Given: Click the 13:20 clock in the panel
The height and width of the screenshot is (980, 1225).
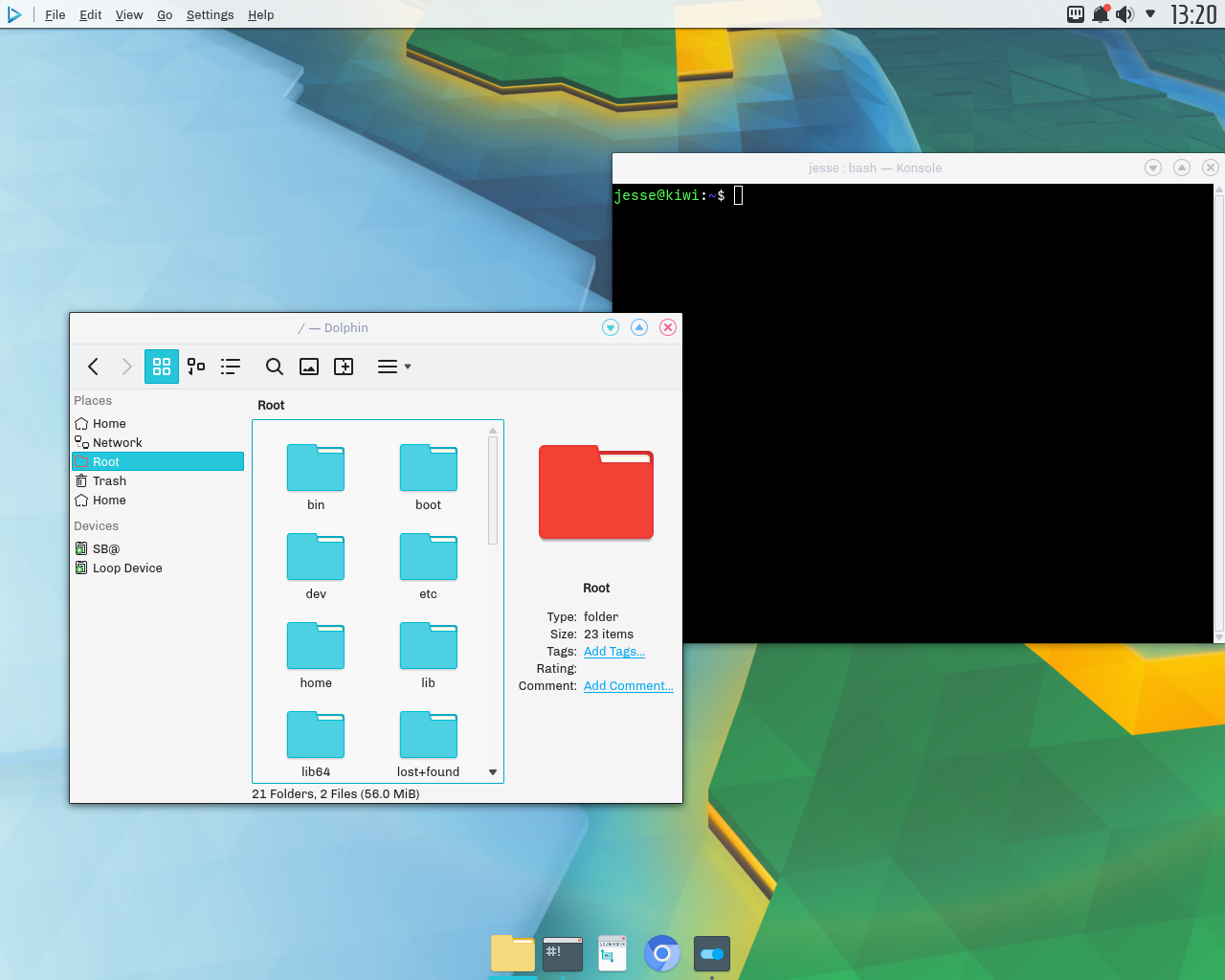Looking at the screenshot, I should [1193, 14].
